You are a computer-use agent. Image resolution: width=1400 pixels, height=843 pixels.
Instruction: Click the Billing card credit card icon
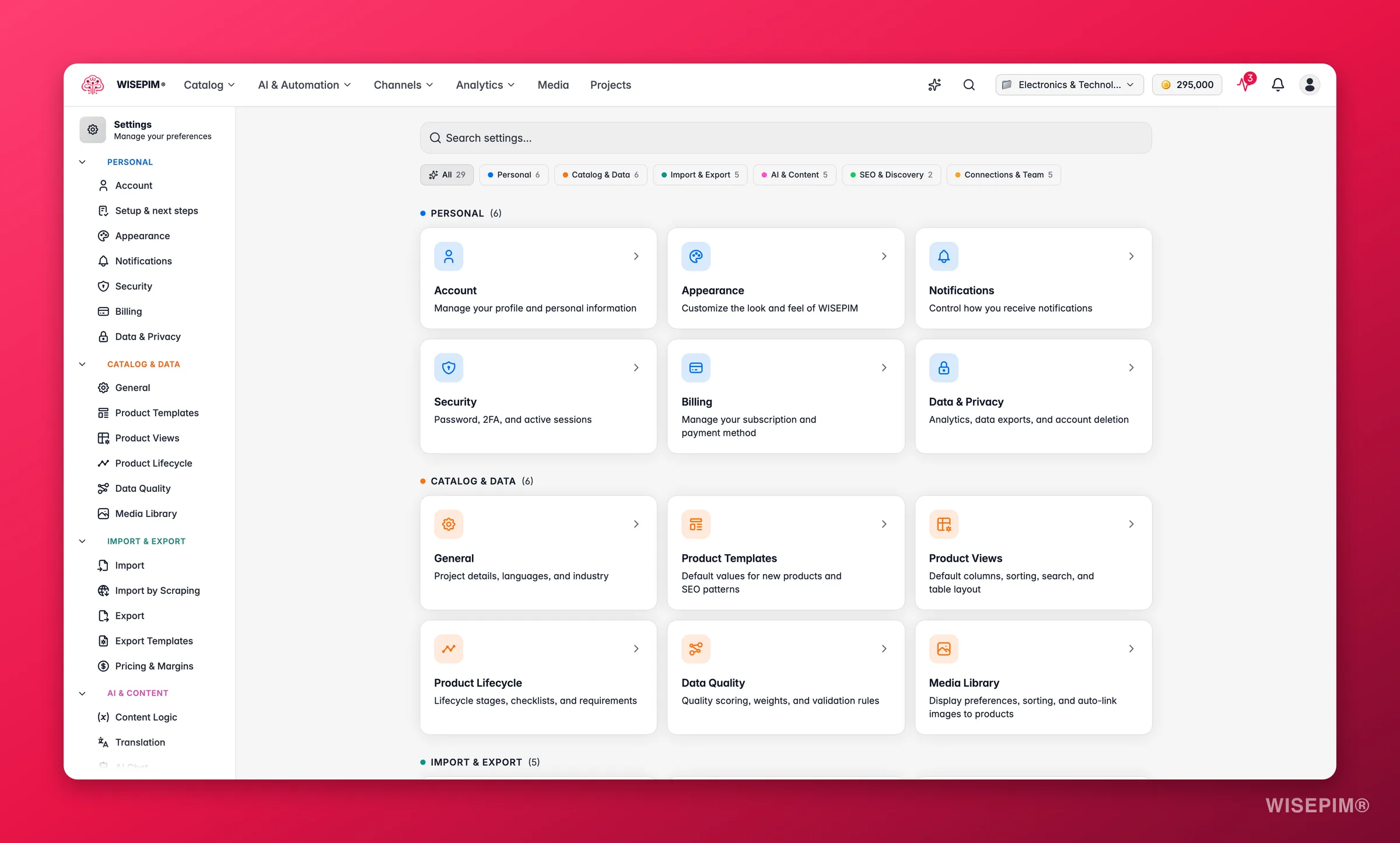696,368
